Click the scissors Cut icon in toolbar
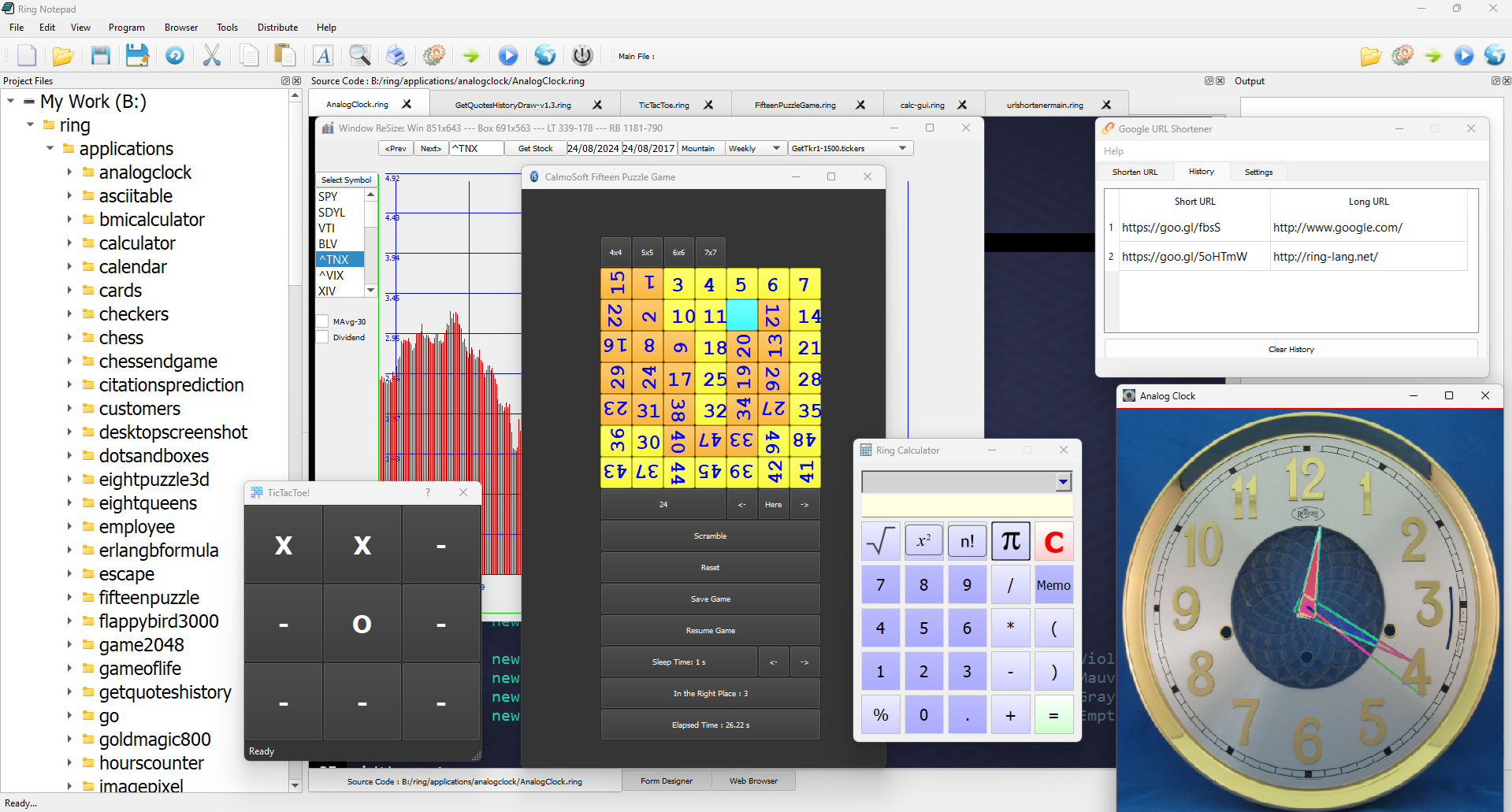 [x=211, y=55]
